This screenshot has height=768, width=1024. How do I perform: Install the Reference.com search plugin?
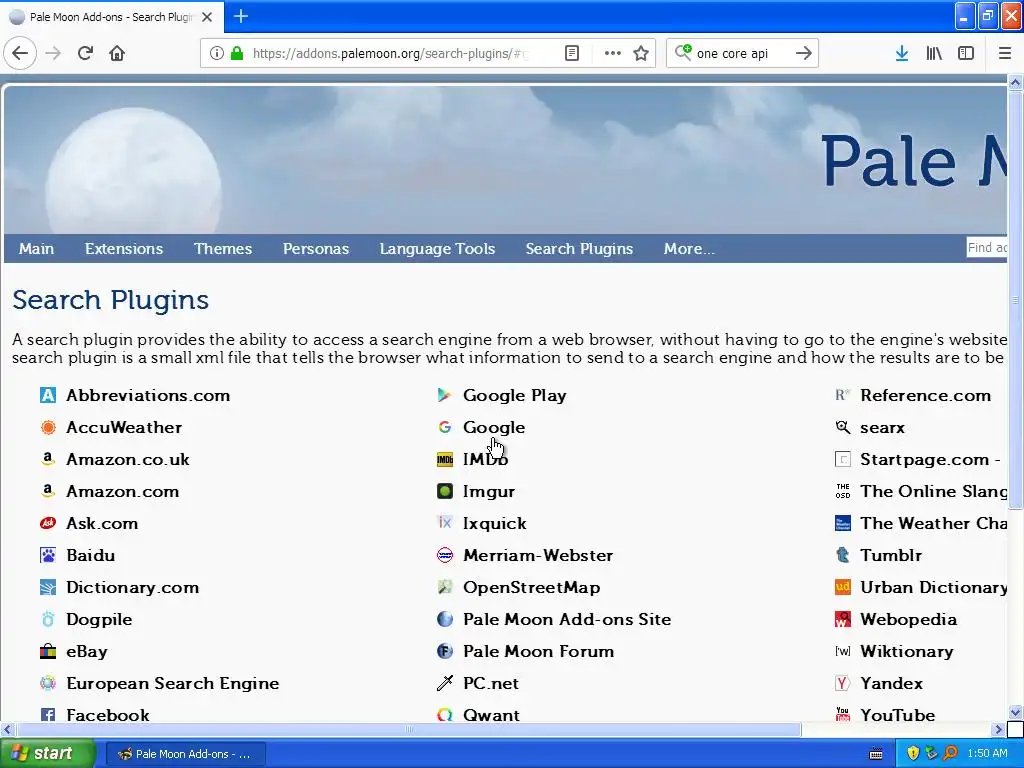[925, 395]
